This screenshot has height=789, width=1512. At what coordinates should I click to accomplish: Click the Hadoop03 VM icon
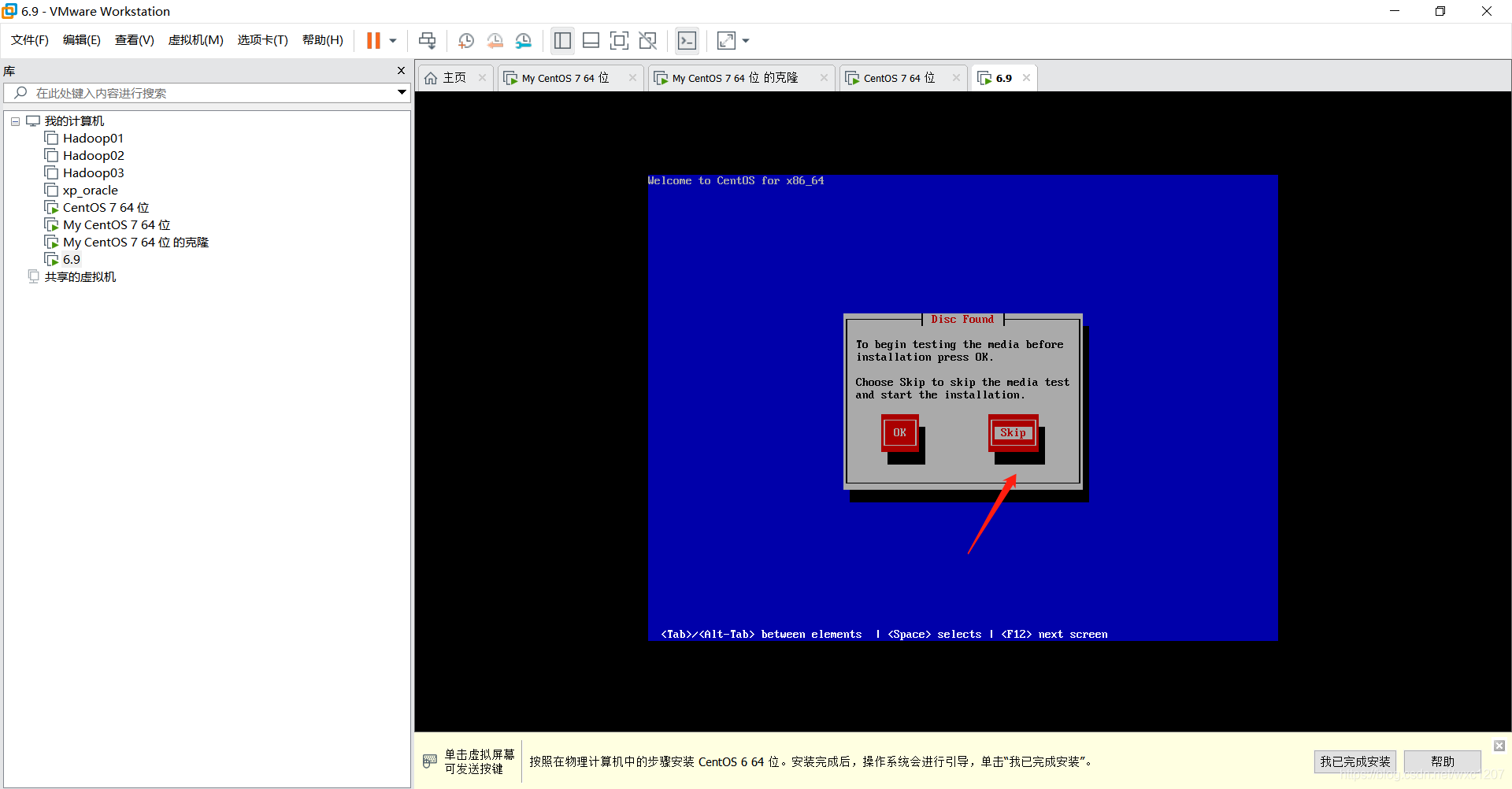tap(52, 173)
